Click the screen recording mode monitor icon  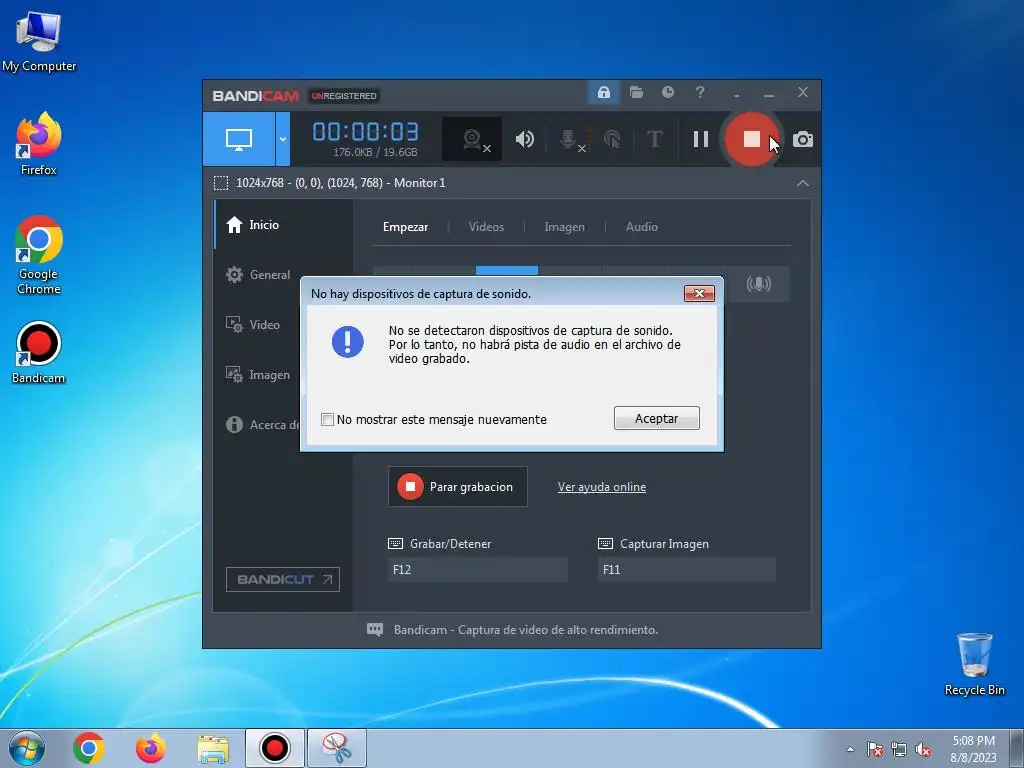(x=238, y=139)
